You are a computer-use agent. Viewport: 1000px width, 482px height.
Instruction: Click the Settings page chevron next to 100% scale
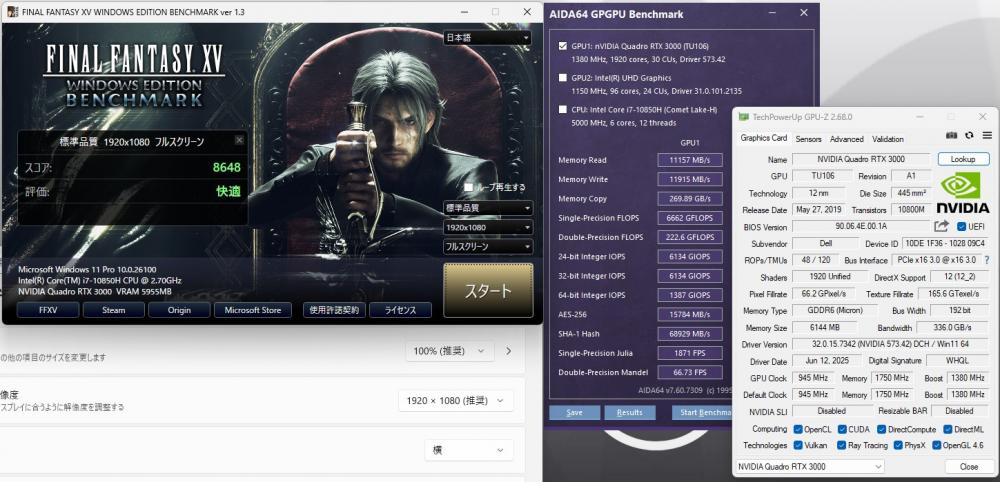pyautogui.click(x=508, y=351)
